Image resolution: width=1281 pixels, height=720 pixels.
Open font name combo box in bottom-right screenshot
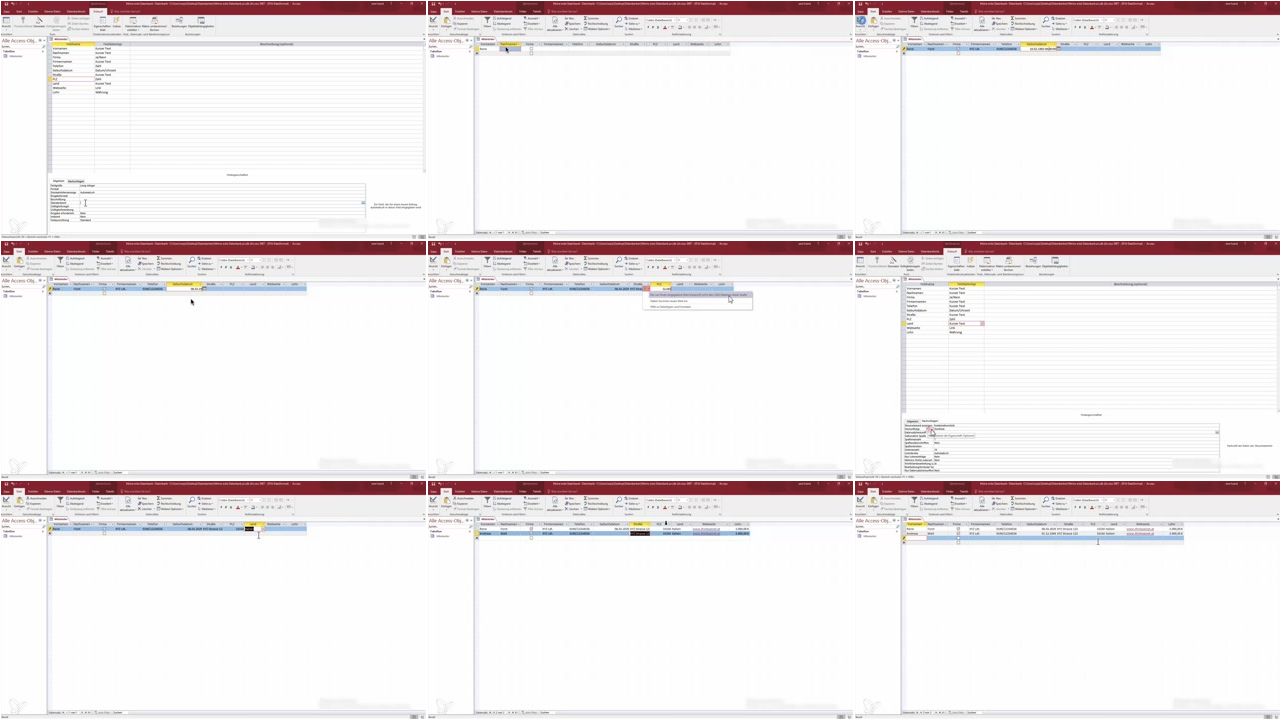1089,500
